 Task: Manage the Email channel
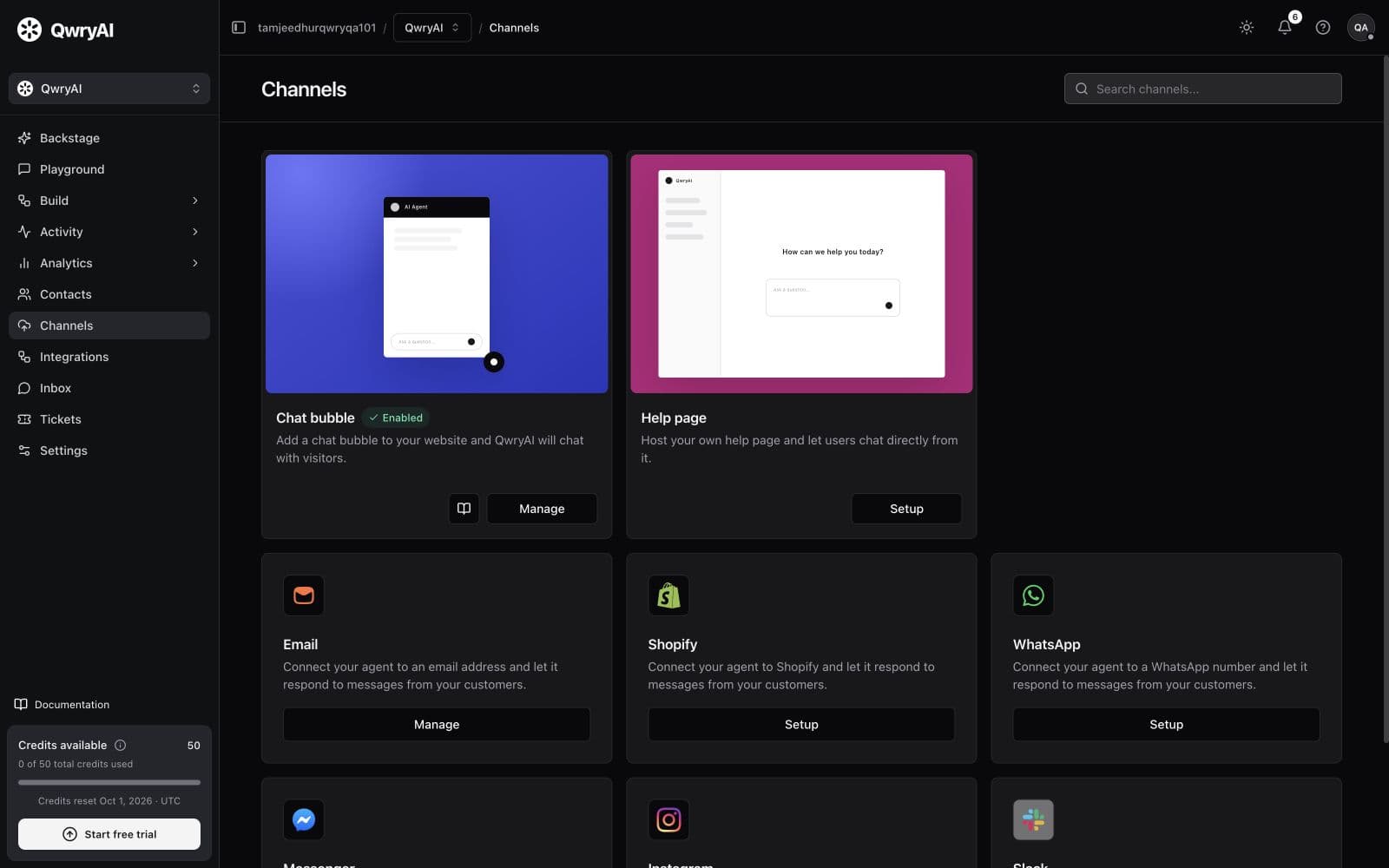click(x=437, y=725)
